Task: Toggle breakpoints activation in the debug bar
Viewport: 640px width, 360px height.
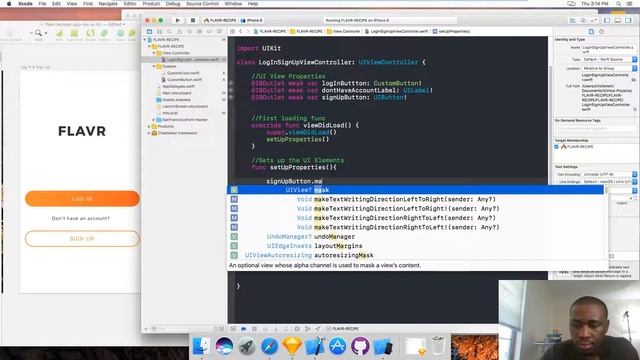Action: (x=244, y=329)
